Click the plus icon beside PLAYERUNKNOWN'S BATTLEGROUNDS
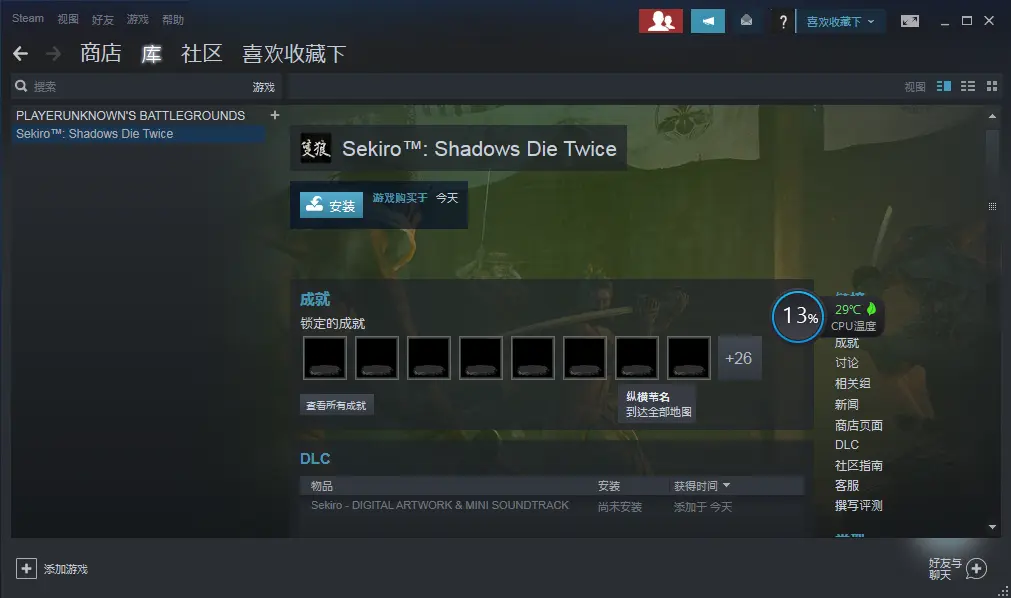The image size is (1011, 598). click(275, 115)
